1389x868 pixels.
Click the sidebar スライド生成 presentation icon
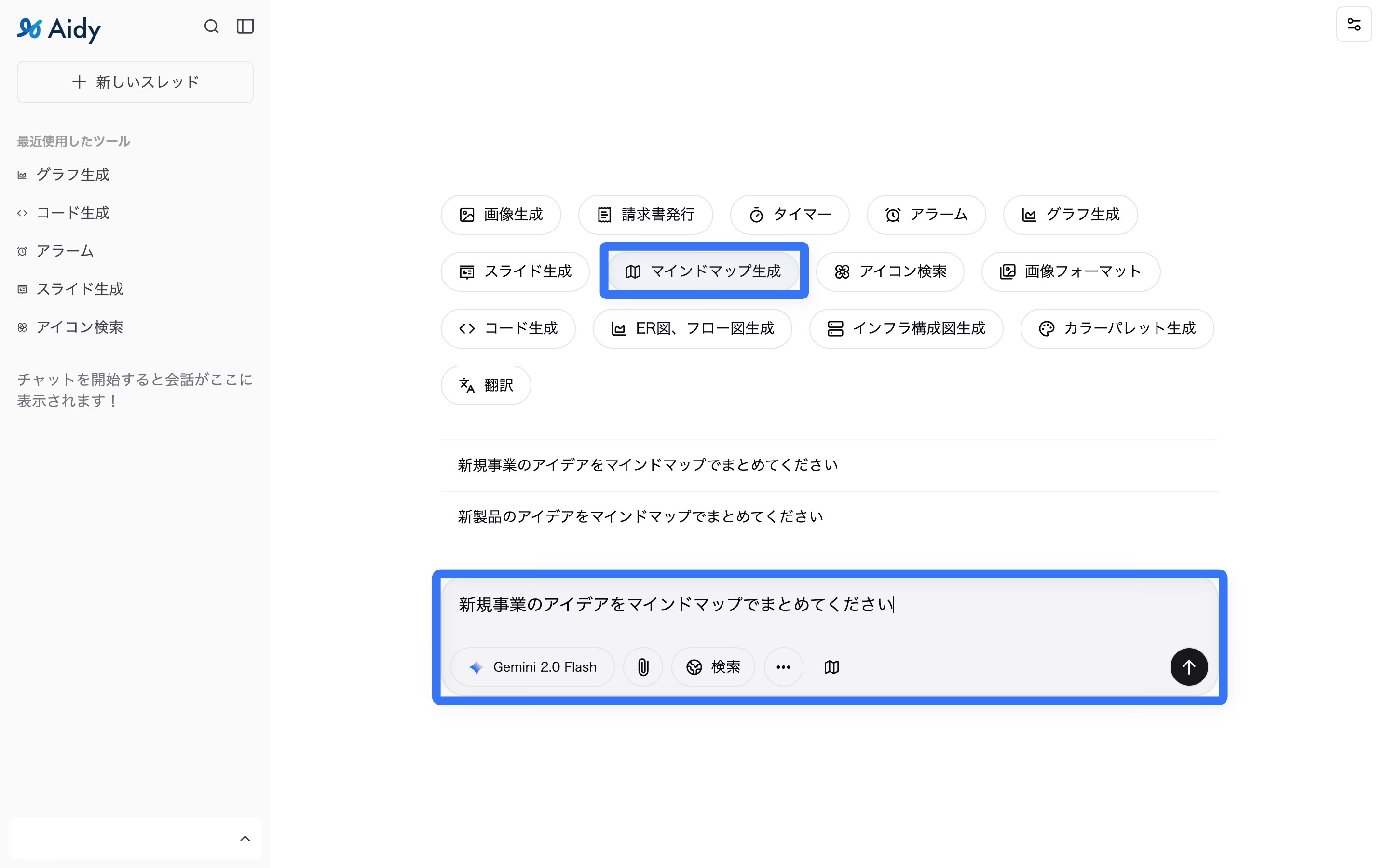22,289
